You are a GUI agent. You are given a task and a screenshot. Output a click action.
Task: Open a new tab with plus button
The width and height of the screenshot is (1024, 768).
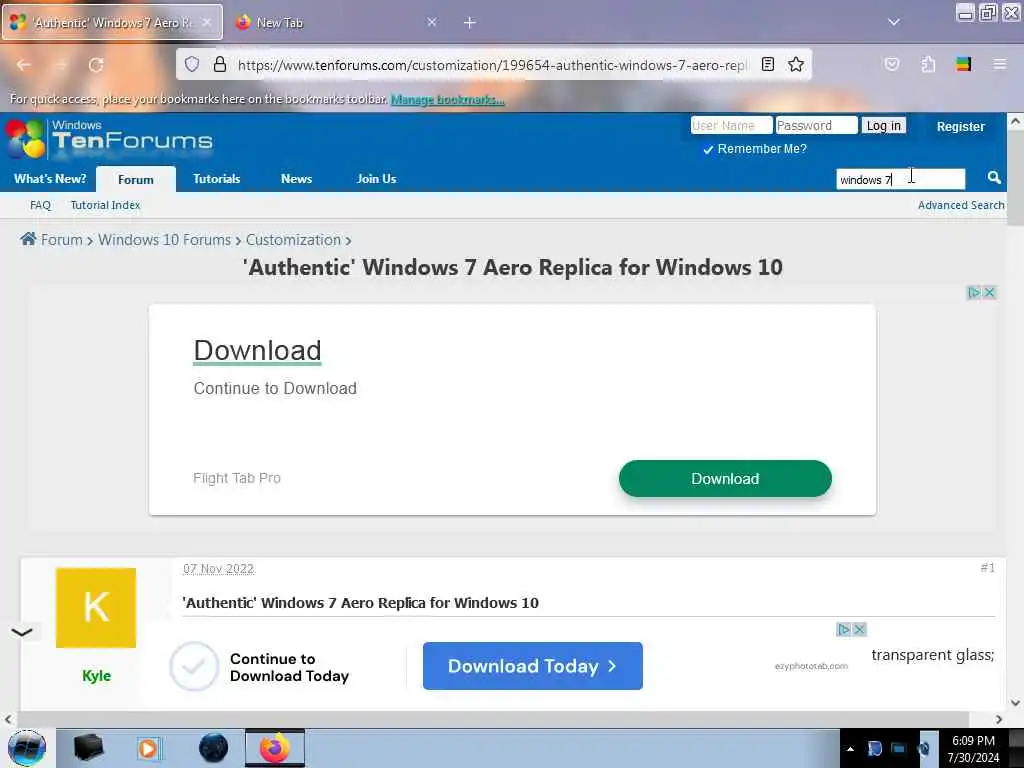tap(470, 23)
